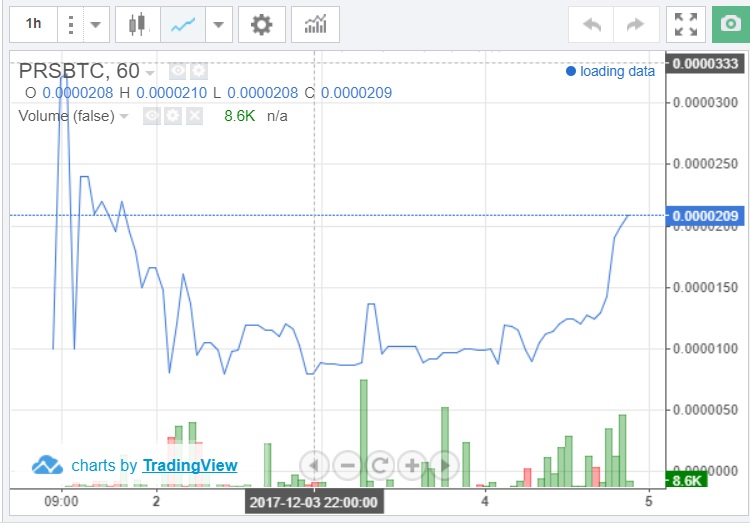This screenshot has width=750, height=529.
Task: Open the indicators chart icon
Action: pos(315,24)
